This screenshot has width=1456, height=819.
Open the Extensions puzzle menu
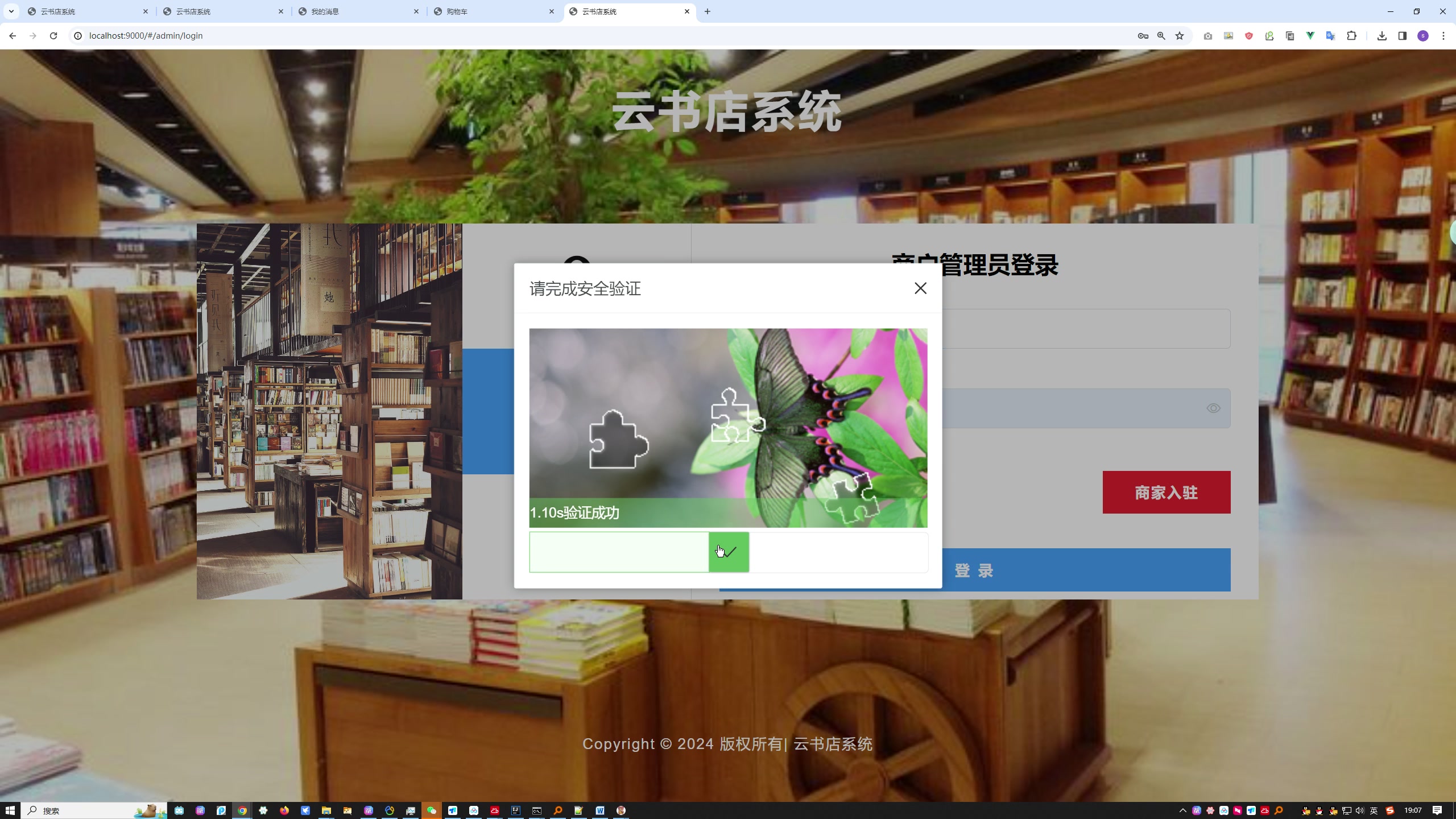1352,36
